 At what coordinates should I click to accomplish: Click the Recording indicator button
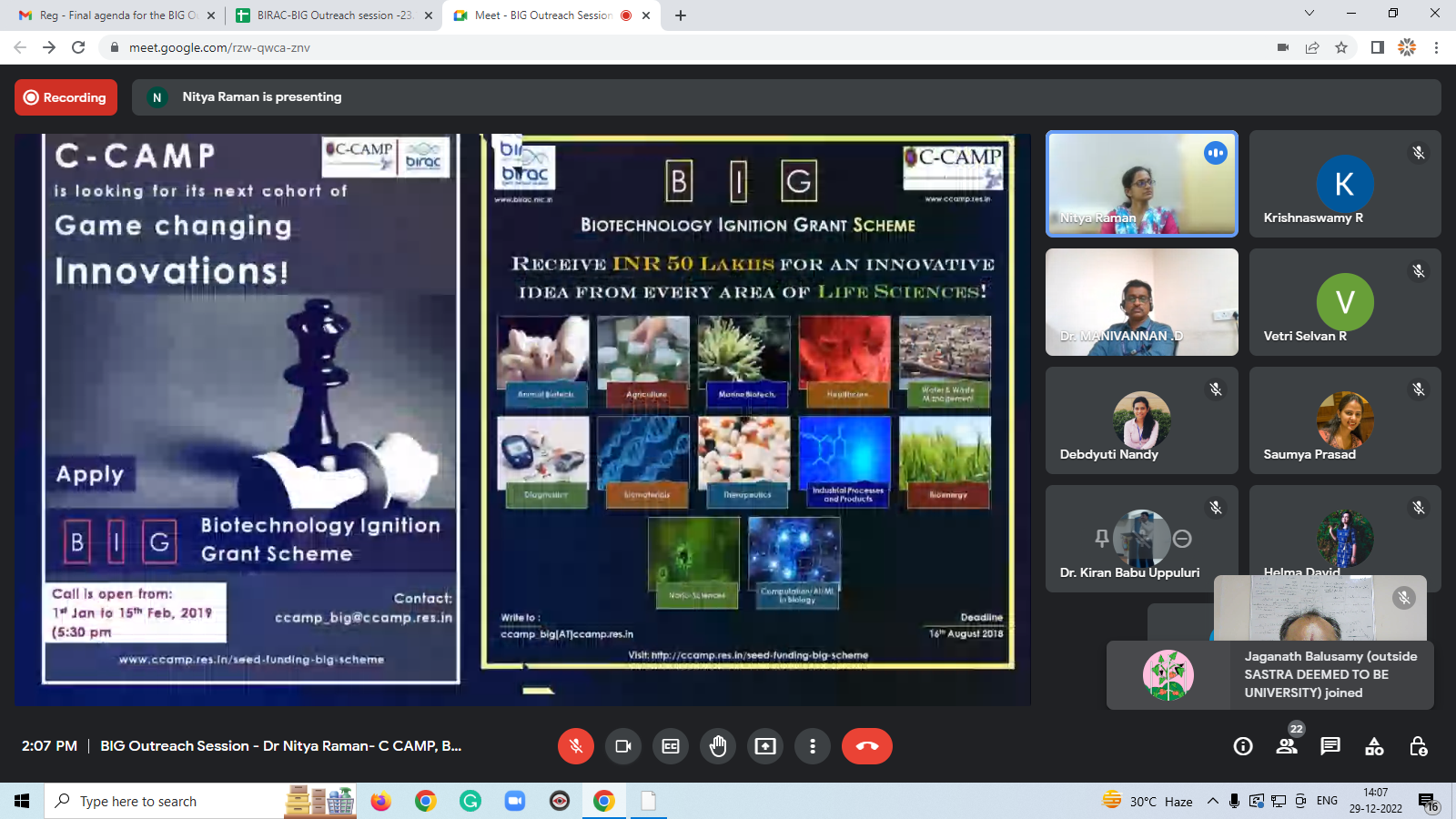tap(66, 97)
